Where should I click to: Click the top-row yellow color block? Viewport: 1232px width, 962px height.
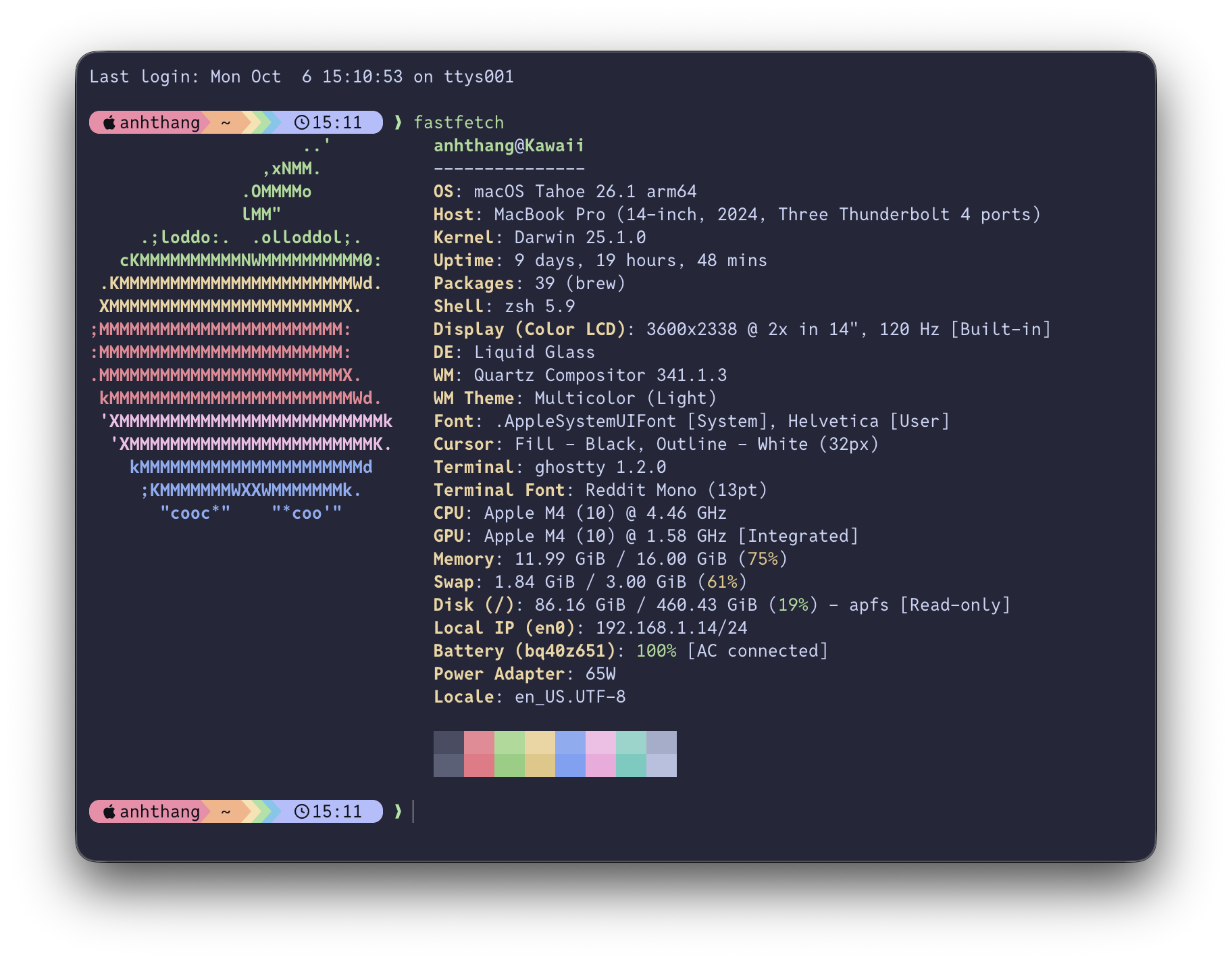(x=540, y=742)
